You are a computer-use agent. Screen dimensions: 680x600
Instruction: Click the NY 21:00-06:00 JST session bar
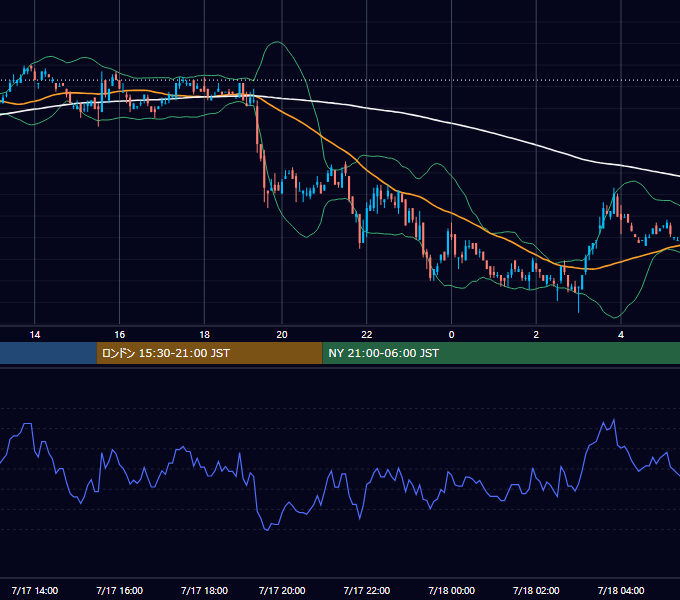point(501,353)
